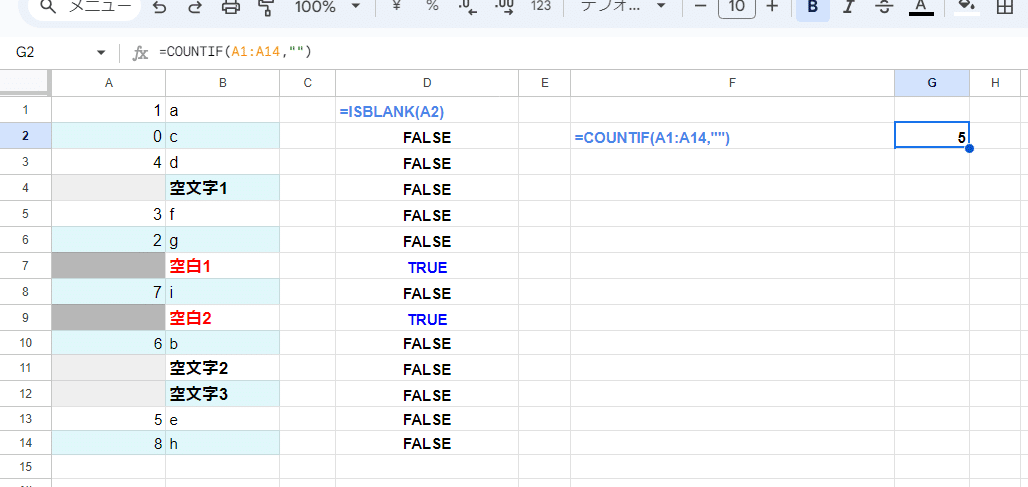Image resolution: width=1028 pixels, height=487 pixels.
Task: Select the dark gray blank cell A7
Action: coord(108,265)
